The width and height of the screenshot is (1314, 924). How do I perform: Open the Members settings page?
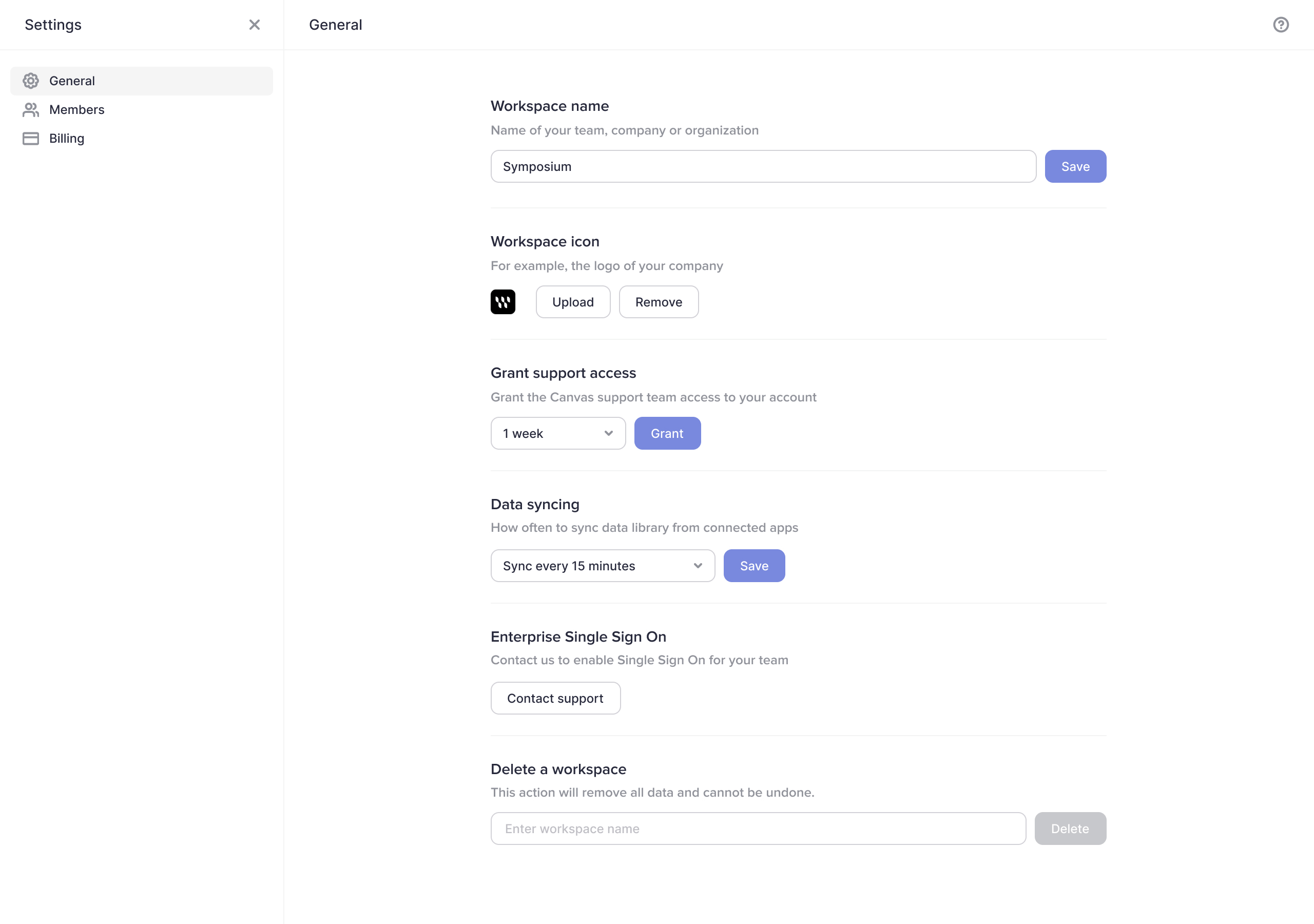(76, 109)
